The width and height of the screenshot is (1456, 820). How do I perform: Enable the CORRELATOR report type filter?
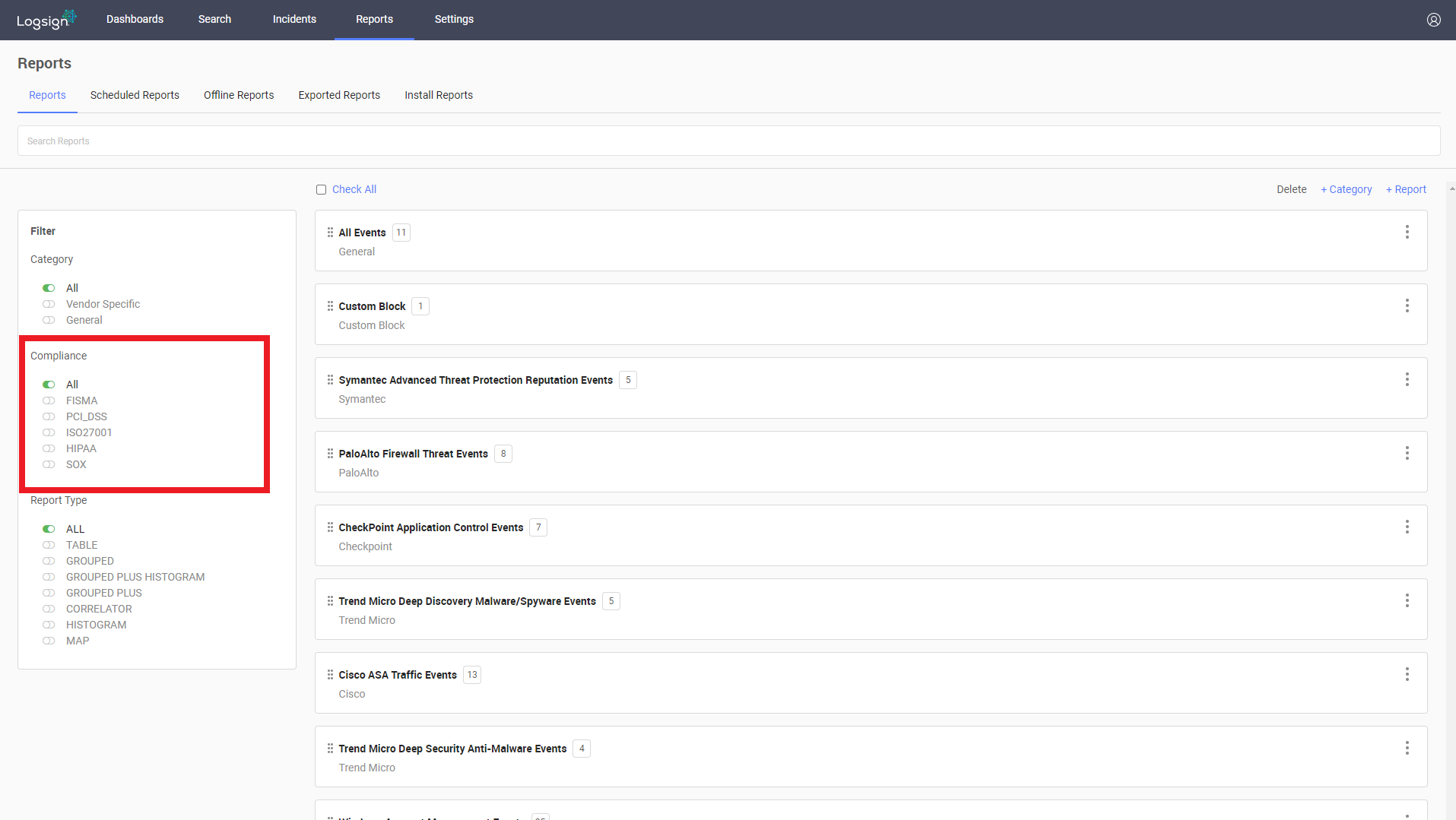[49, 609]
